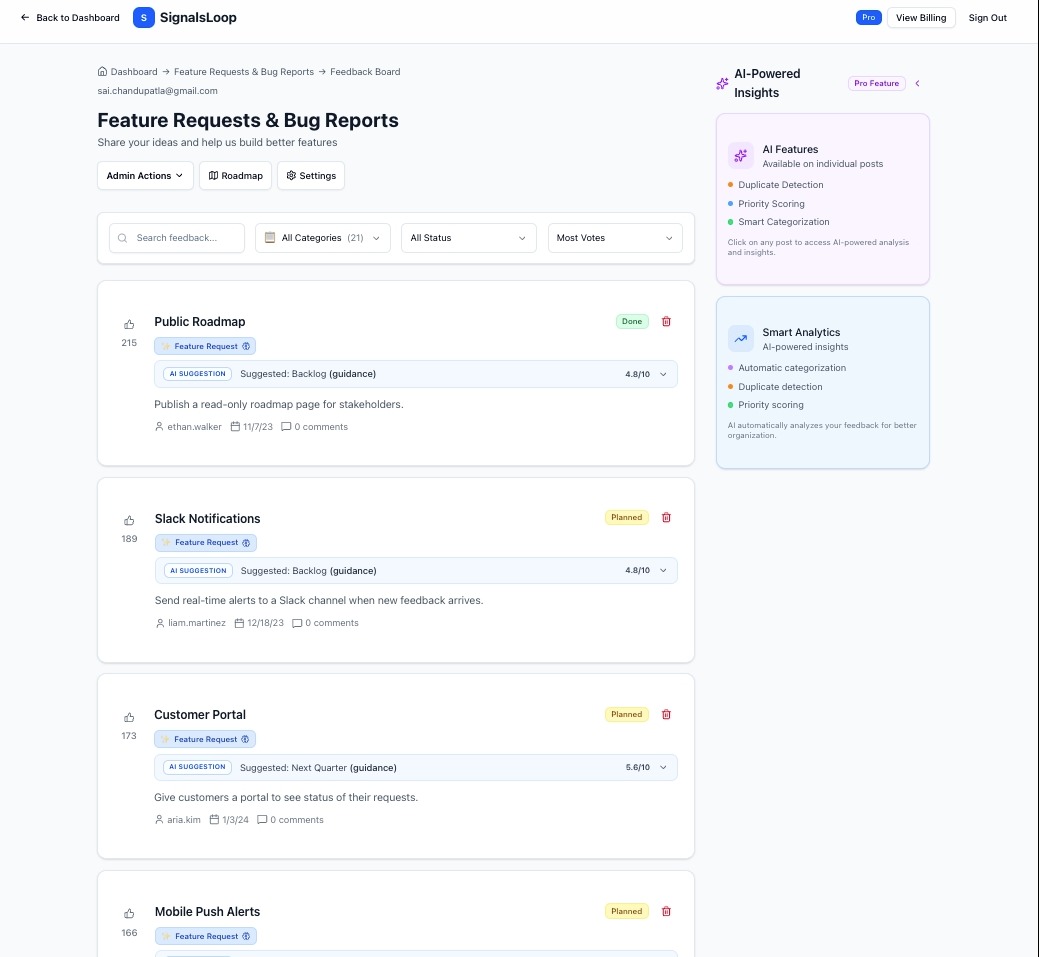The width and height of the screenshot is (1039, 957).
Task: Delete Slack Notifications using its trash icon
Action: coord(666,517)
